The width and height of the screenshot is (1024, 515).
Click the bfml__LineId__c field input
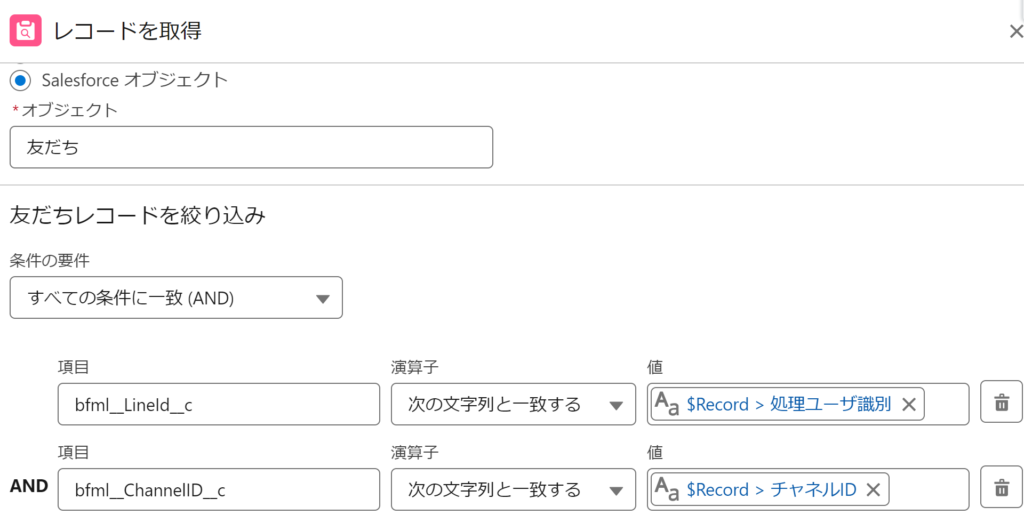(x=219, y=404)
